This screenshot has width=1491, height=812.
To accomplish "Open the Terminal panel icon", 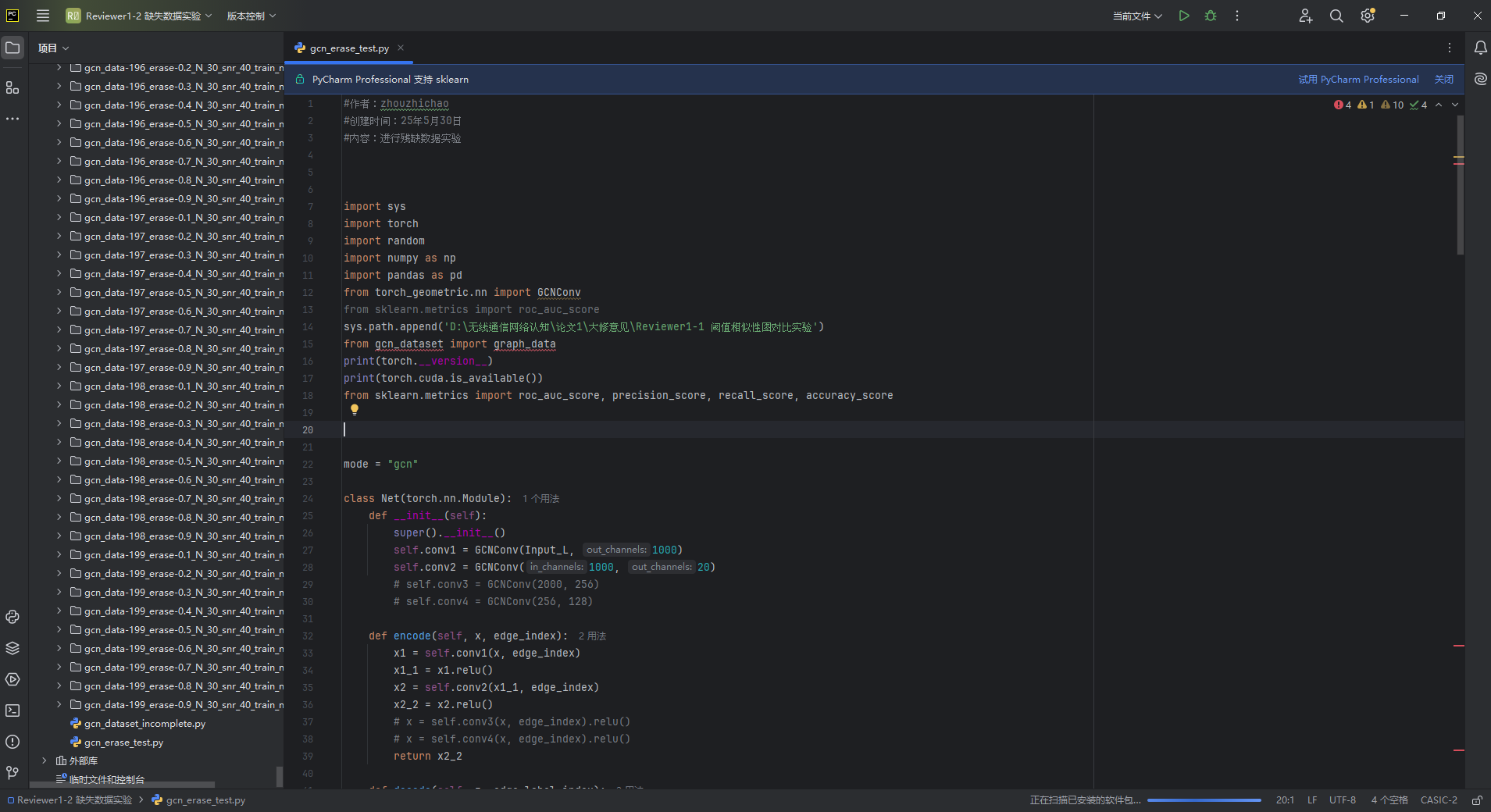I will (12, 710).
